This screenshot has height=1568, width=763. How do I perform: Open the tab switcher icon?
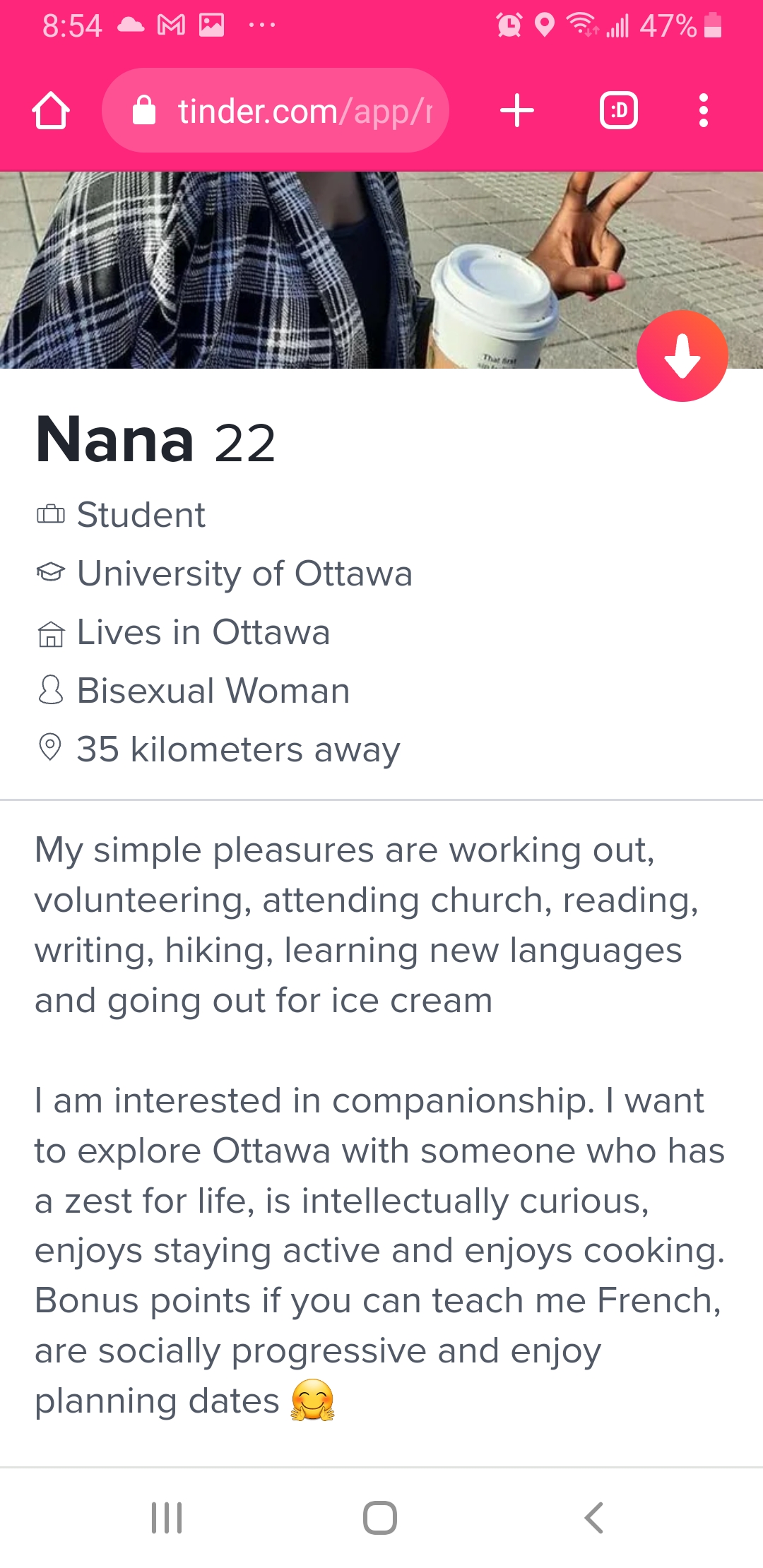pos(619,111)
